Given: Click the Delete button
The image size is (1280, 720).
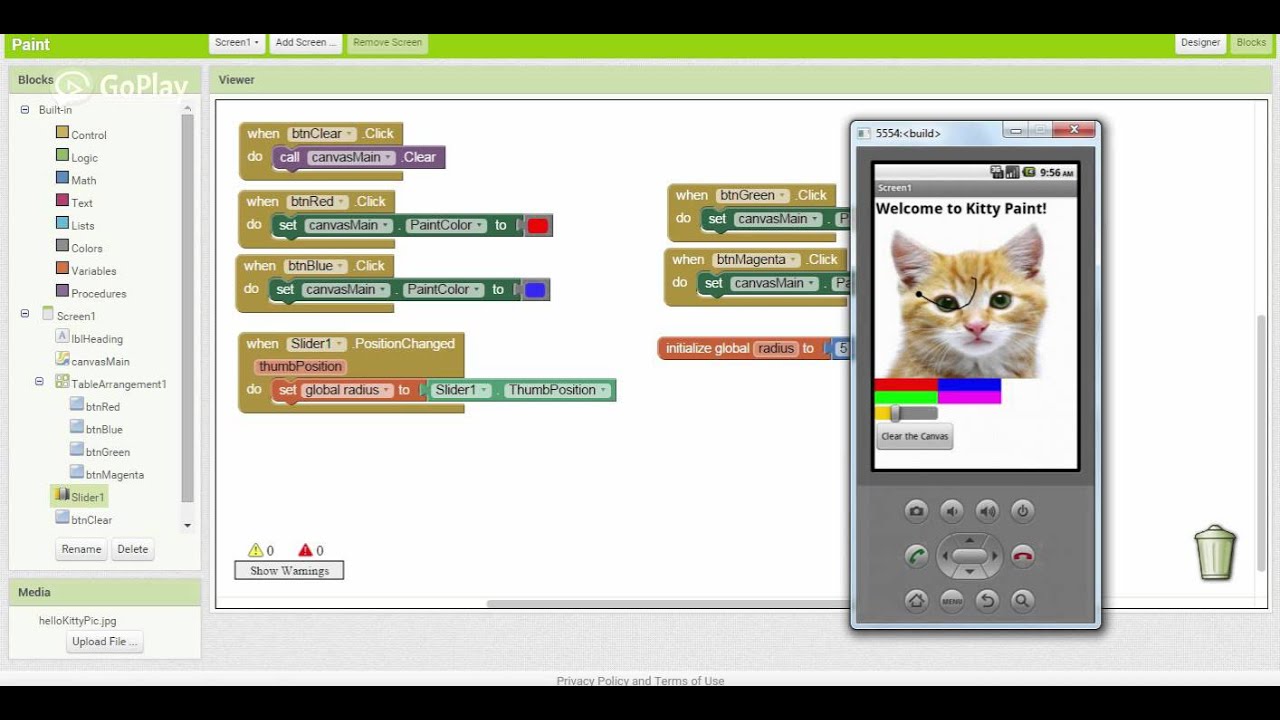Looking at the screenshot, I should pos(132,549).
